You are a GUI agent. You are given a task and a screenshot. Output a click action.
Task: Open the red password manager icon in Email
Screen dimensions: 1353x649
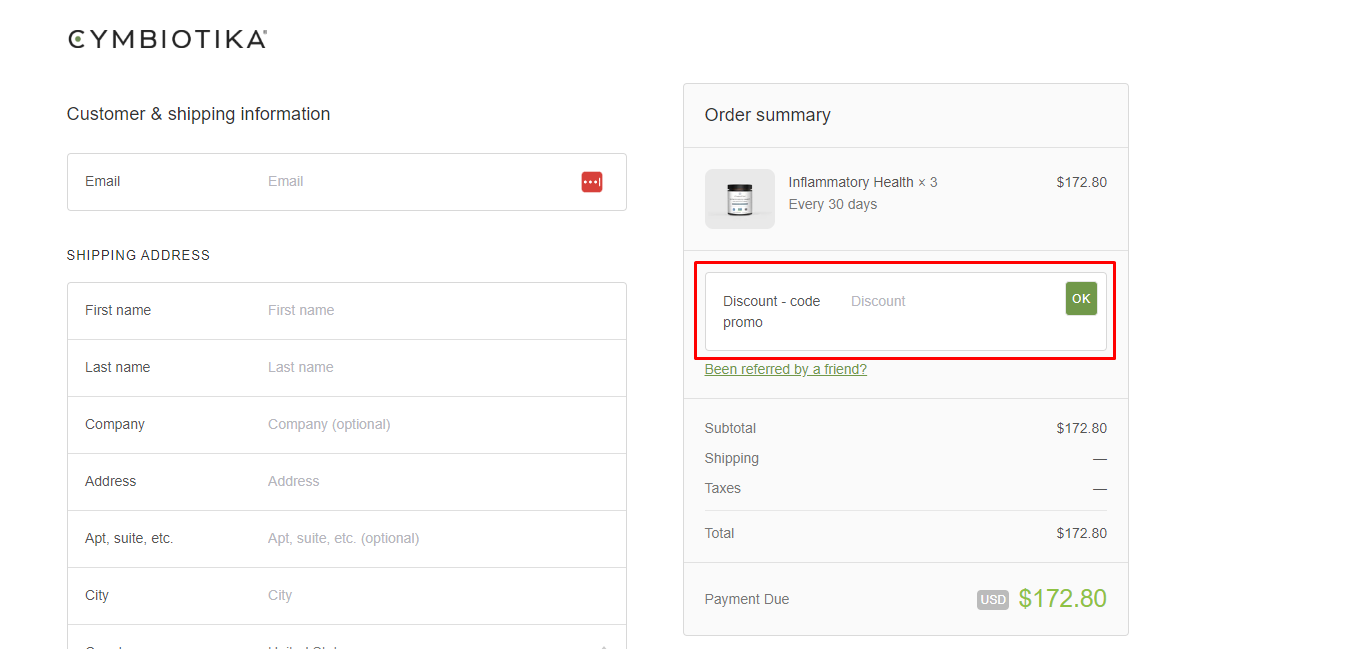click(x=592, y=182)
